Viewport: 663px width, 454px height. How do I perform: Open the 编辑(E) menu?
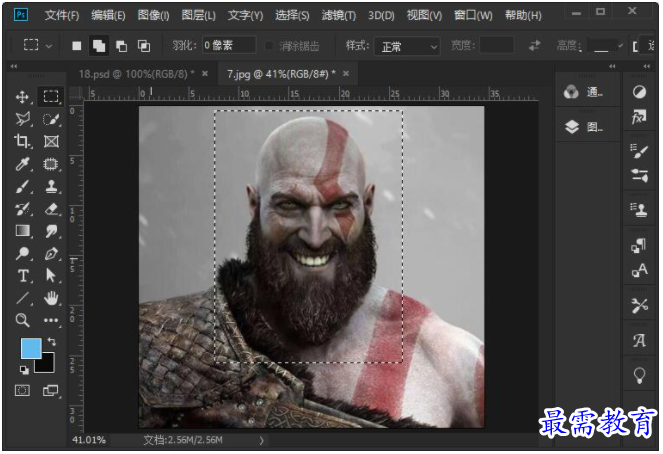click(x=108, y=16)
